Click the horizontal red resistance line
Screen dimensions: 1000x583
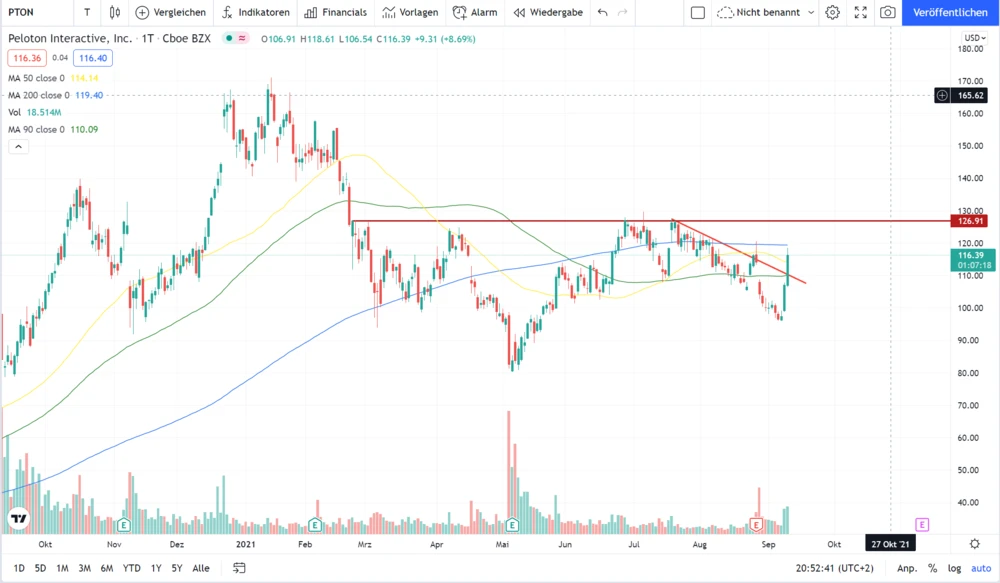pyautogui.click(x=651, y=221)
